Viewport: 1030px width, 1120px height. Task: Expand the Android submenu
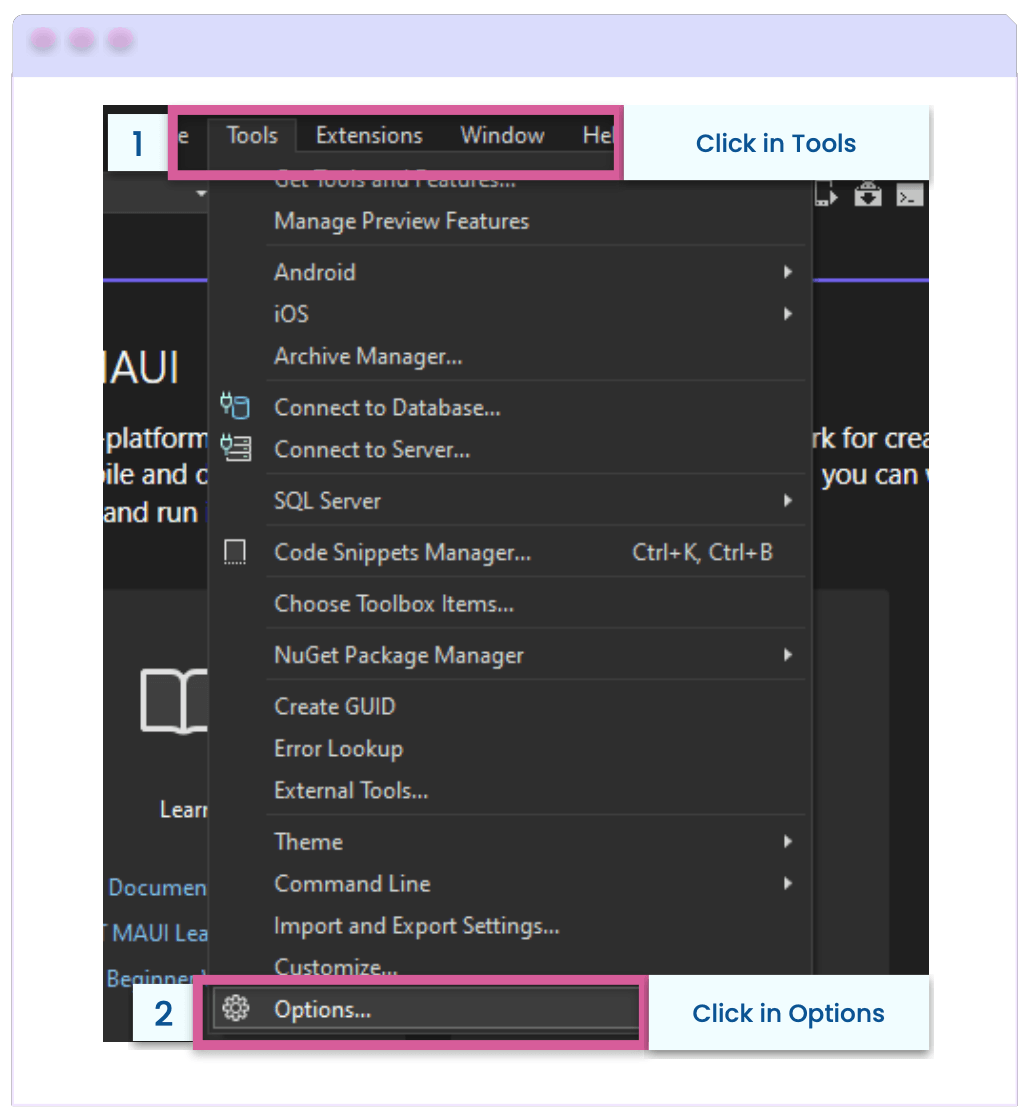tap(510, 272)
